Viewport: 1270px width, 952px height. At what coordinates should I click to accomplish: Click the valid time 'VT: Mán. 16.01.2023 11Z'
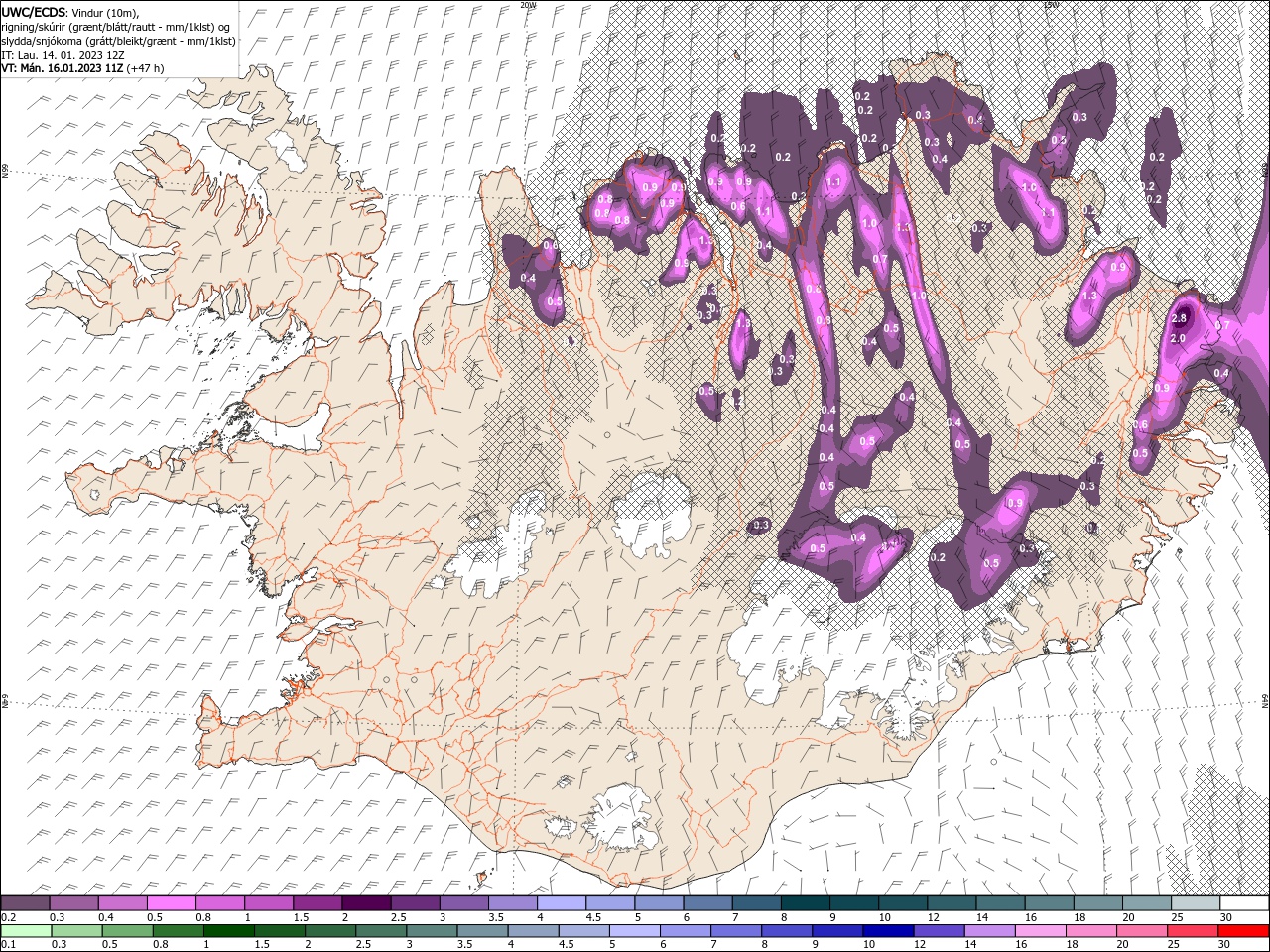click(x=63, y=67)
